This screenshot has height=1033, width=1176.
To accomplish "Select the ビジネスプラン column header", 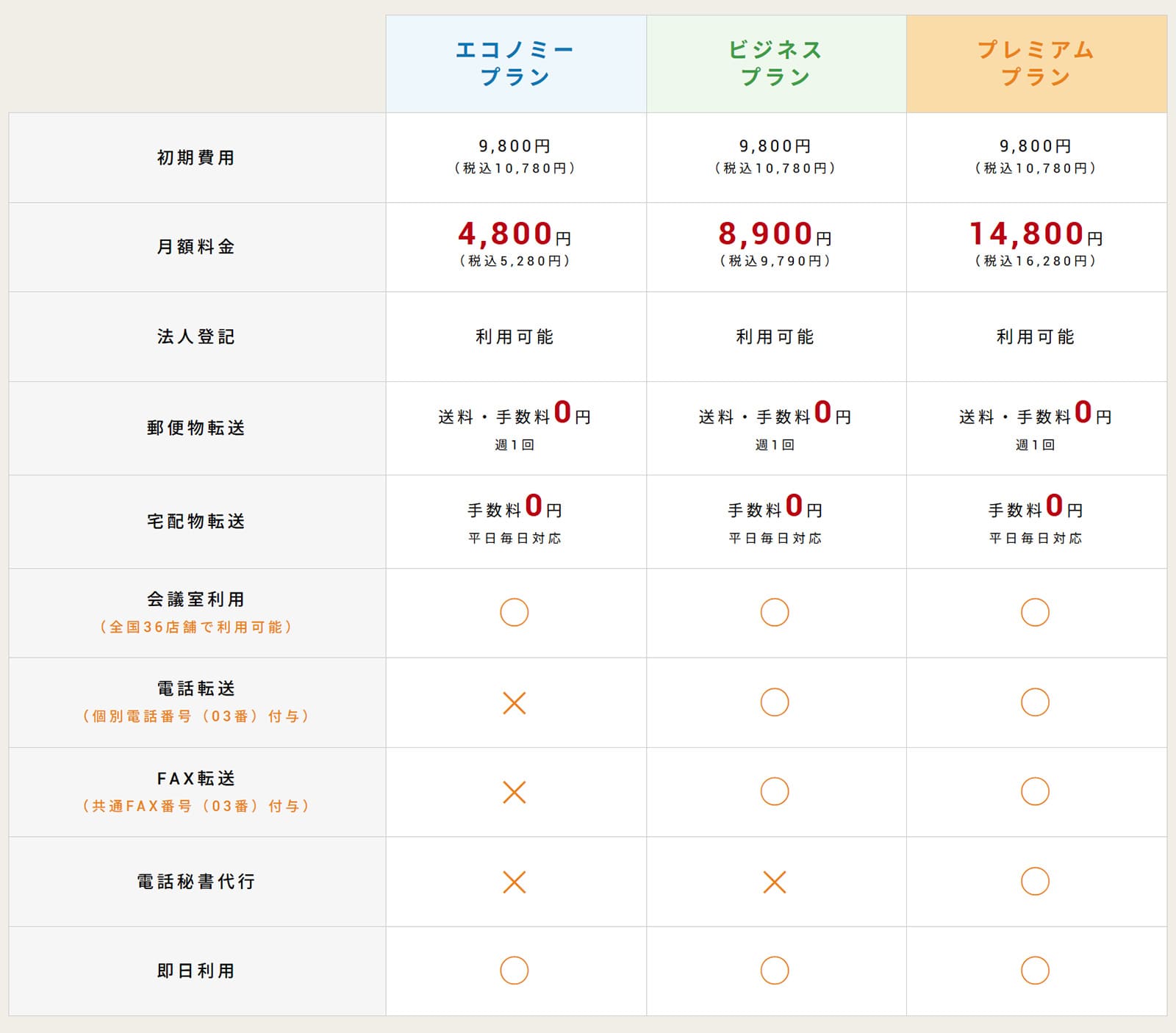I will [x=775, y=64].
